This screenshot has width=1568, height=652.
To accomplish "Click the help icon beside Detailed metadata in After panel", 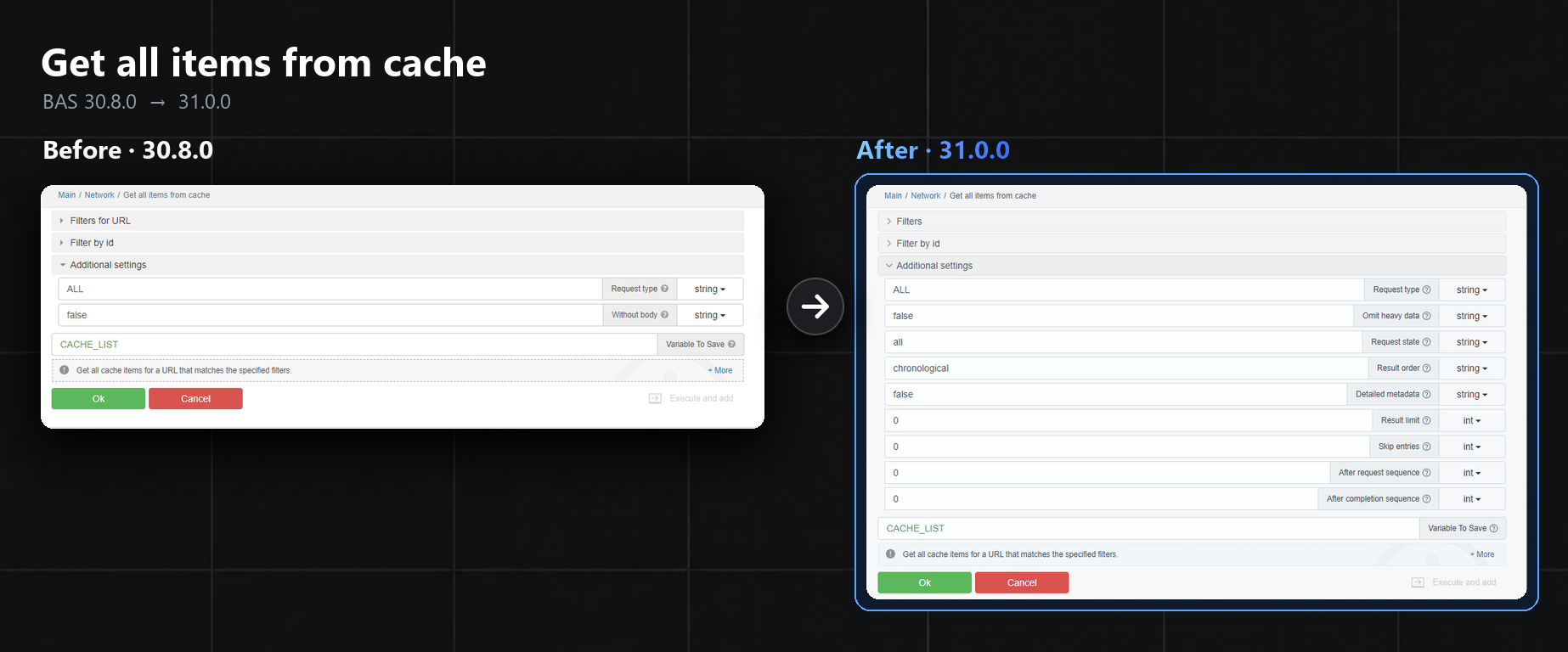I will pos(1426,395).
